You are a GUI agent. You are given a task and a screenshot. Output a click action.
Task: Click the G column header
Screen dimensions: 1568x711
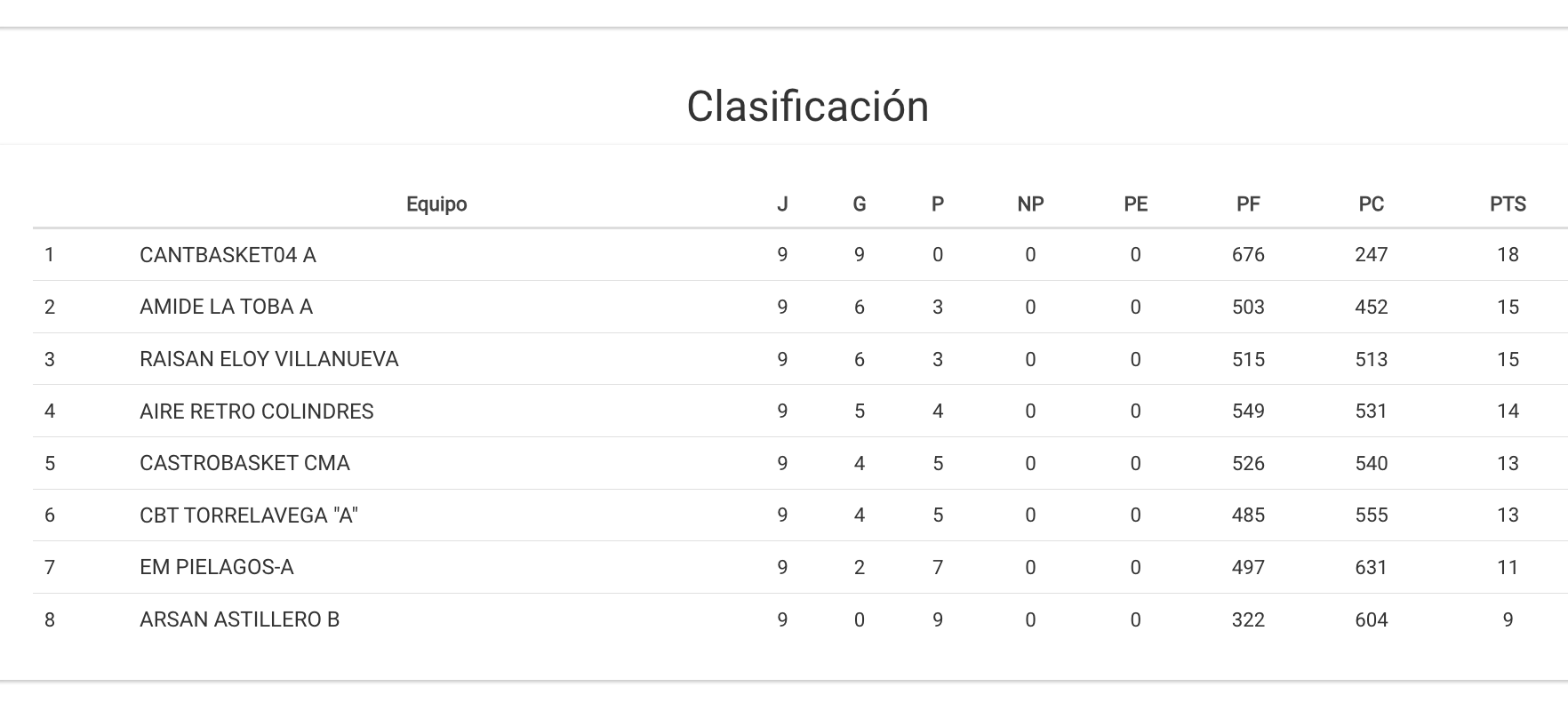coord(859,204)
